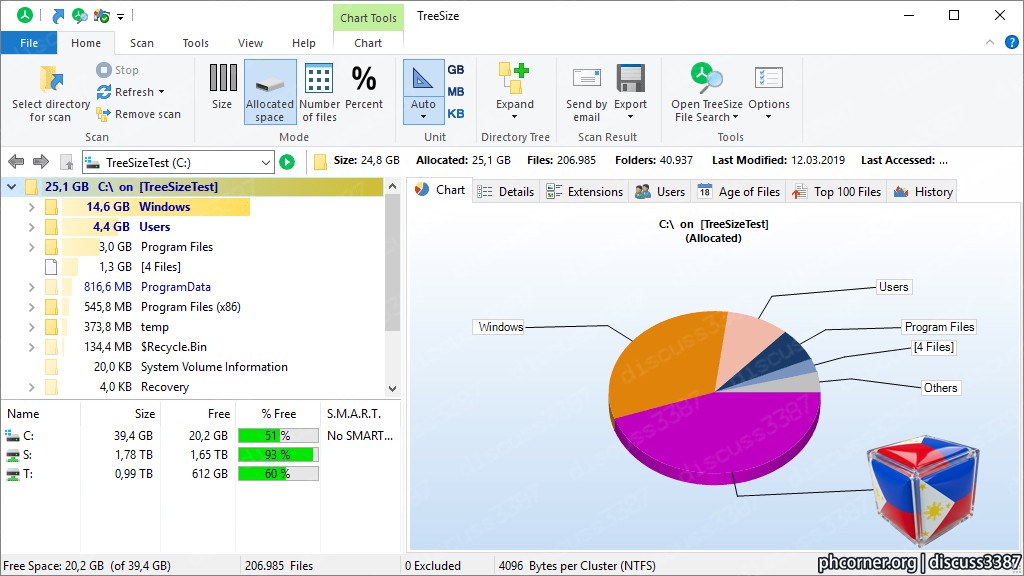Click the Others chart label
The width and height of the screenshot is (1024, 576).
coord(940,388)
